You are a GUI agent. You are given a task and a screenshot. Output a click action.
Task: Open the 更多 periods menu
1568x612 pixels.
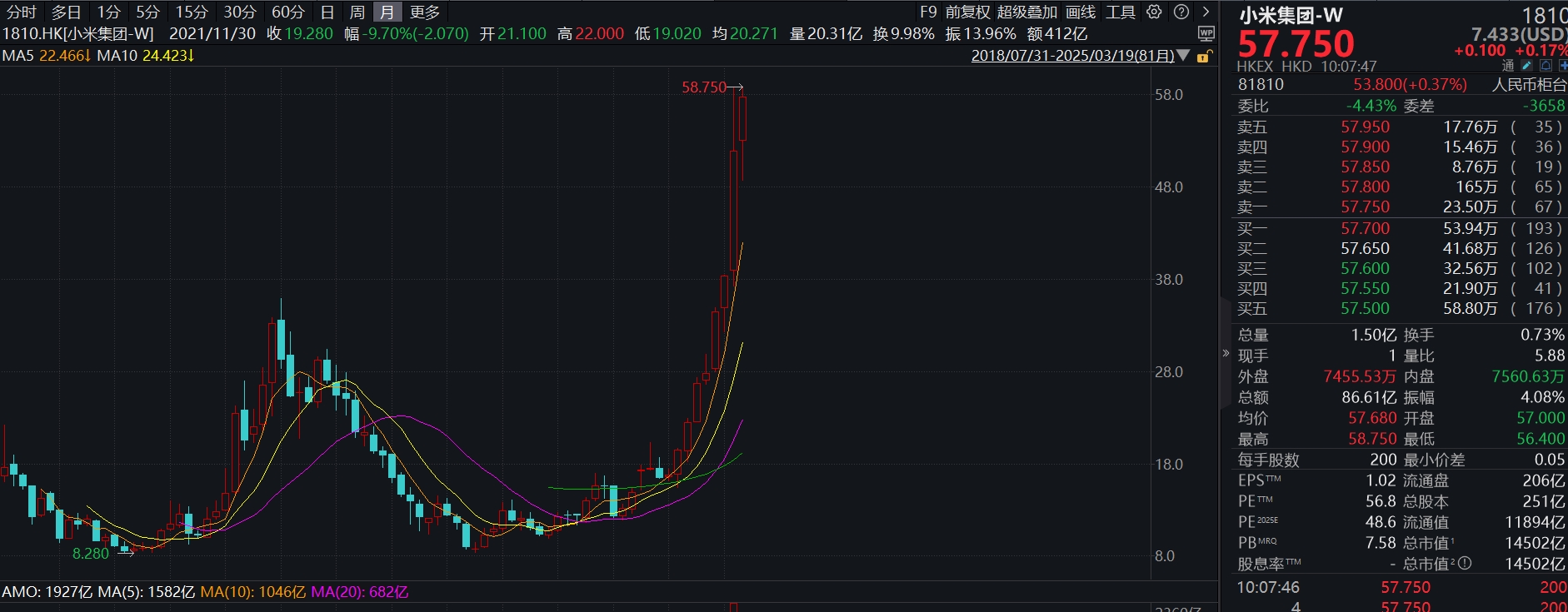[425, 12]
